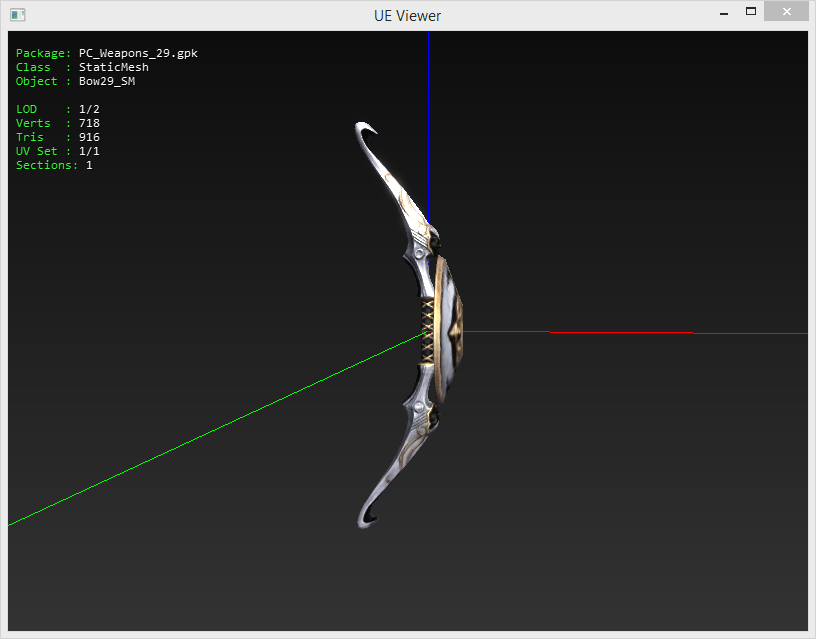Viewport: 816px width, 639px height.
Task: Click the UV Set 1/1 value
Action: click(89, 151)
